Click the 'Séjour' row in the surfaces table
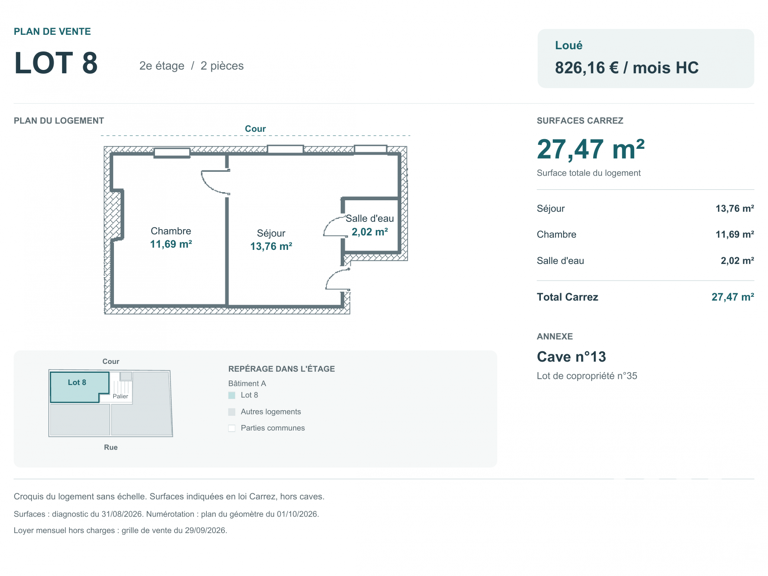 click(645, 209)
